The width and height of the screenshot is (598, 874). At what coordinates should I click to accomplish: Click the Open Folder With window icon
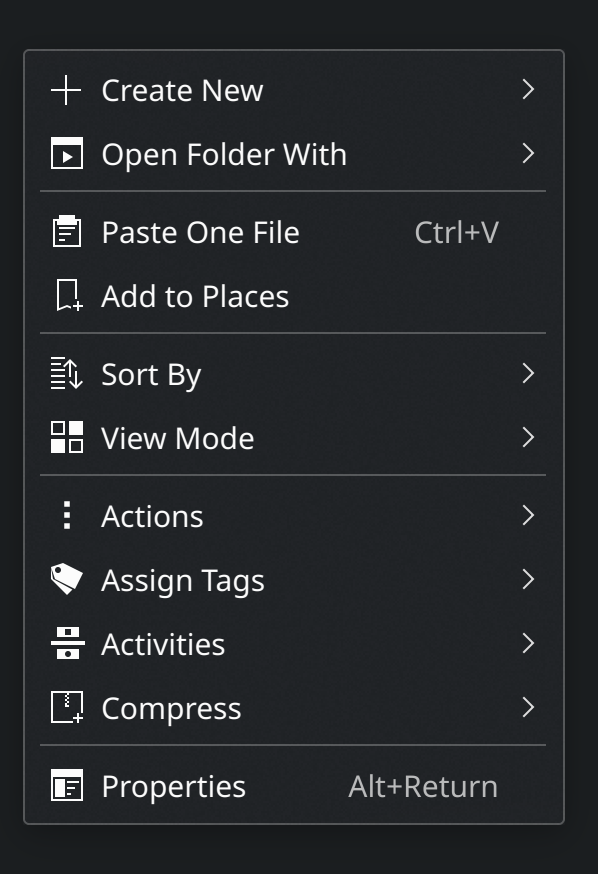pyautogui.click(x=67, y=153)
